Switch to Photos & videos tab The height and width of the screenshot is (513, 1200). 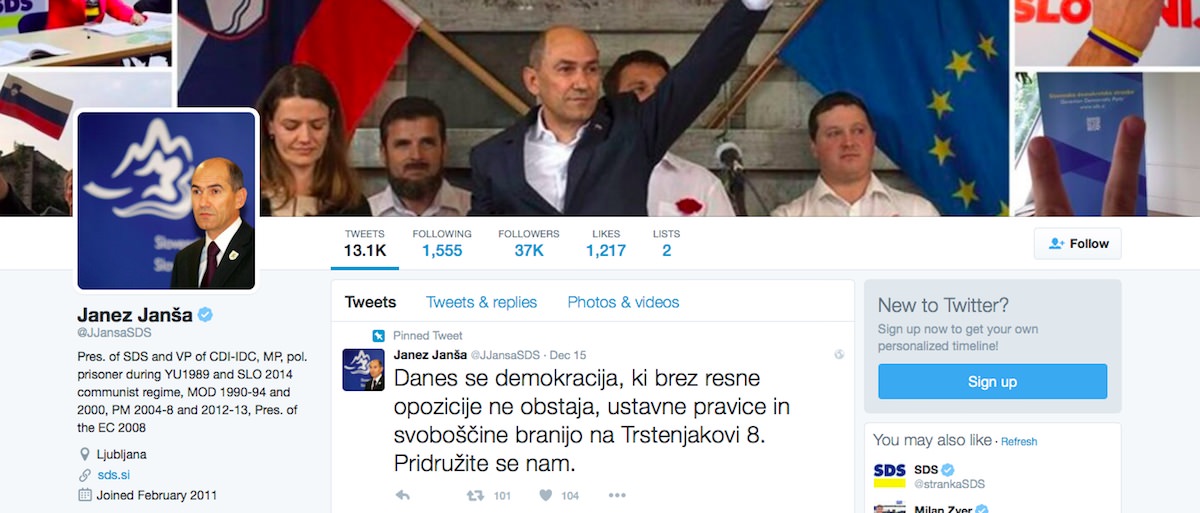(623, 302)
